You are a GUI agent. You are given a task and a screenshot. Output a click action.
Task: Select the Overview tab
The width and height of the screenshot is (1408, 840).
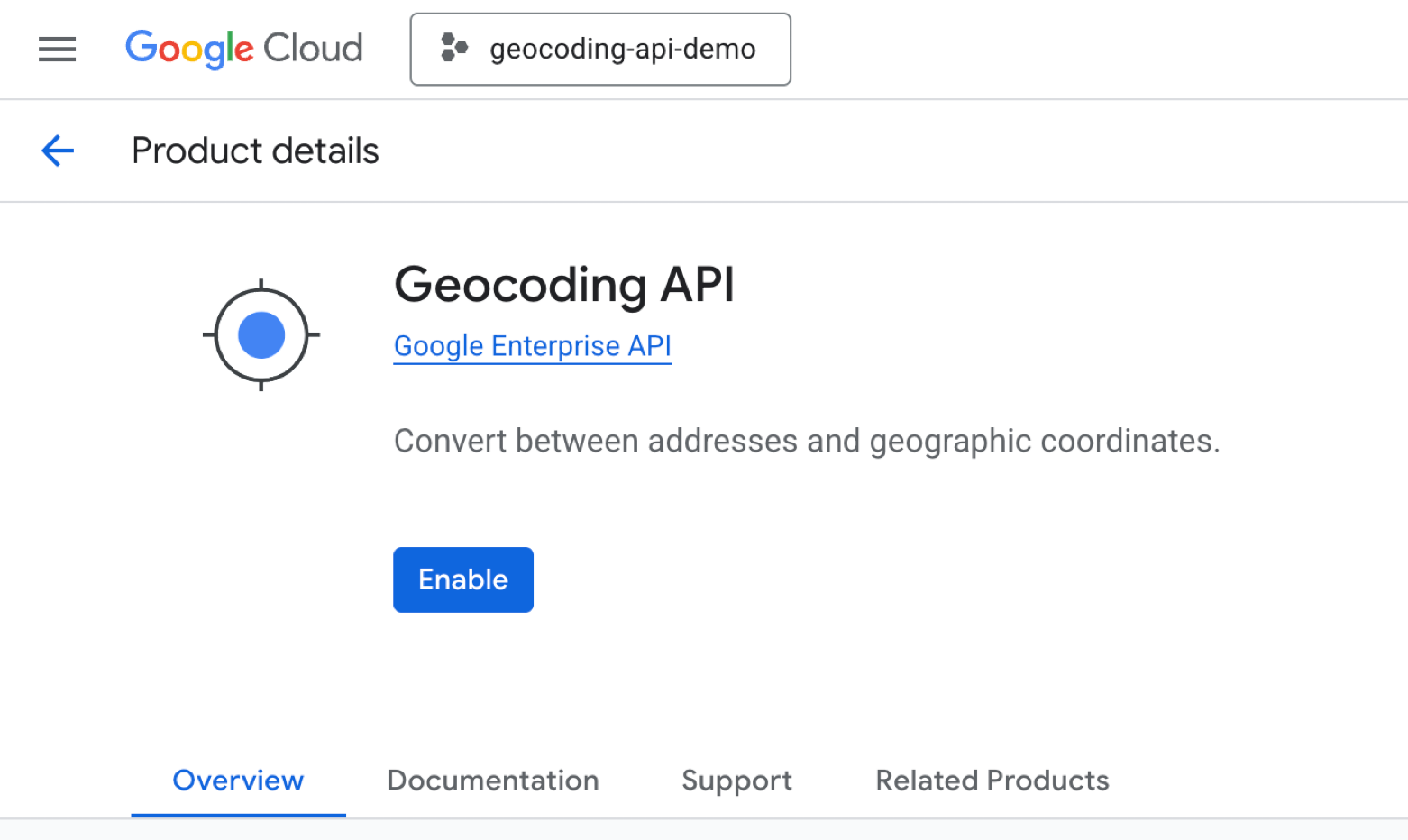tap(237, 781)
